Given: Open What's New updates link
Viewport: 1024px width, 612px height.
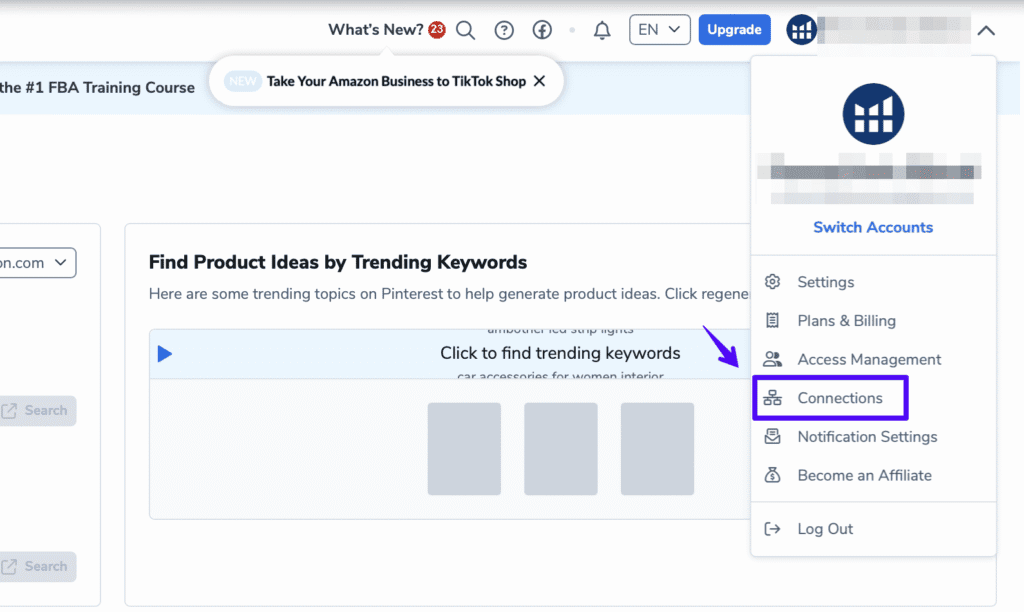Looking at the screenshot, I should (376, 30).
